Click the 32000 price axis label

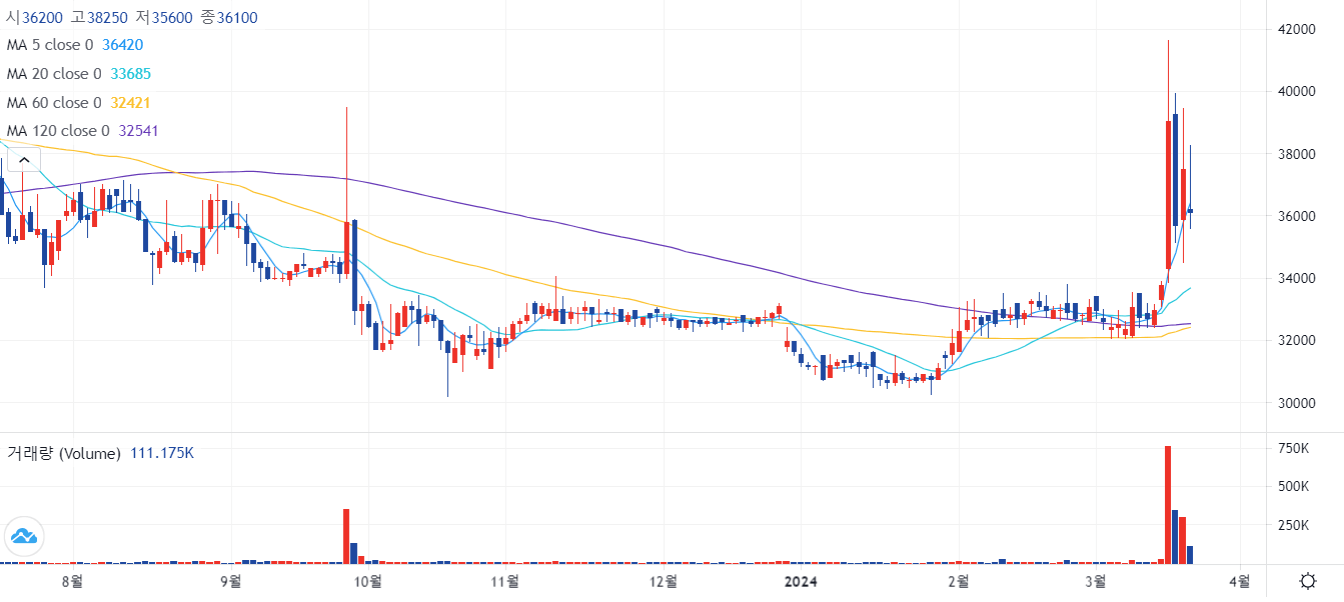[1297, 341]
